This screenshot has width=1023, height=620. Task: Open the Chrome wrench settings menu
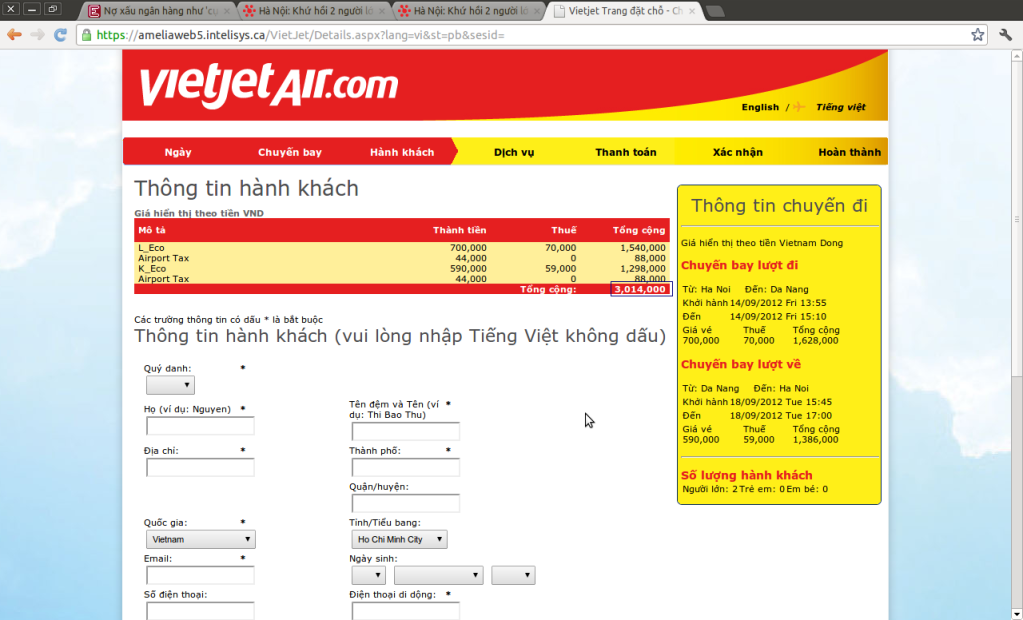click(1006, 34)
